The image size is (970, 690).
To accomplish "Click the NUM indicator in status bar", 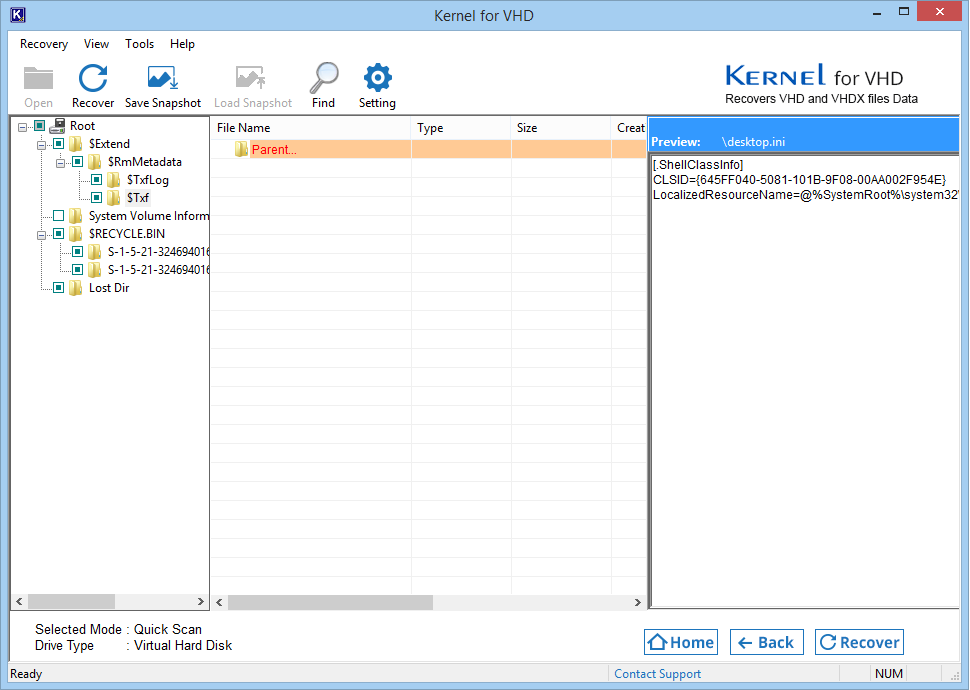I will (x=889, y=674).
